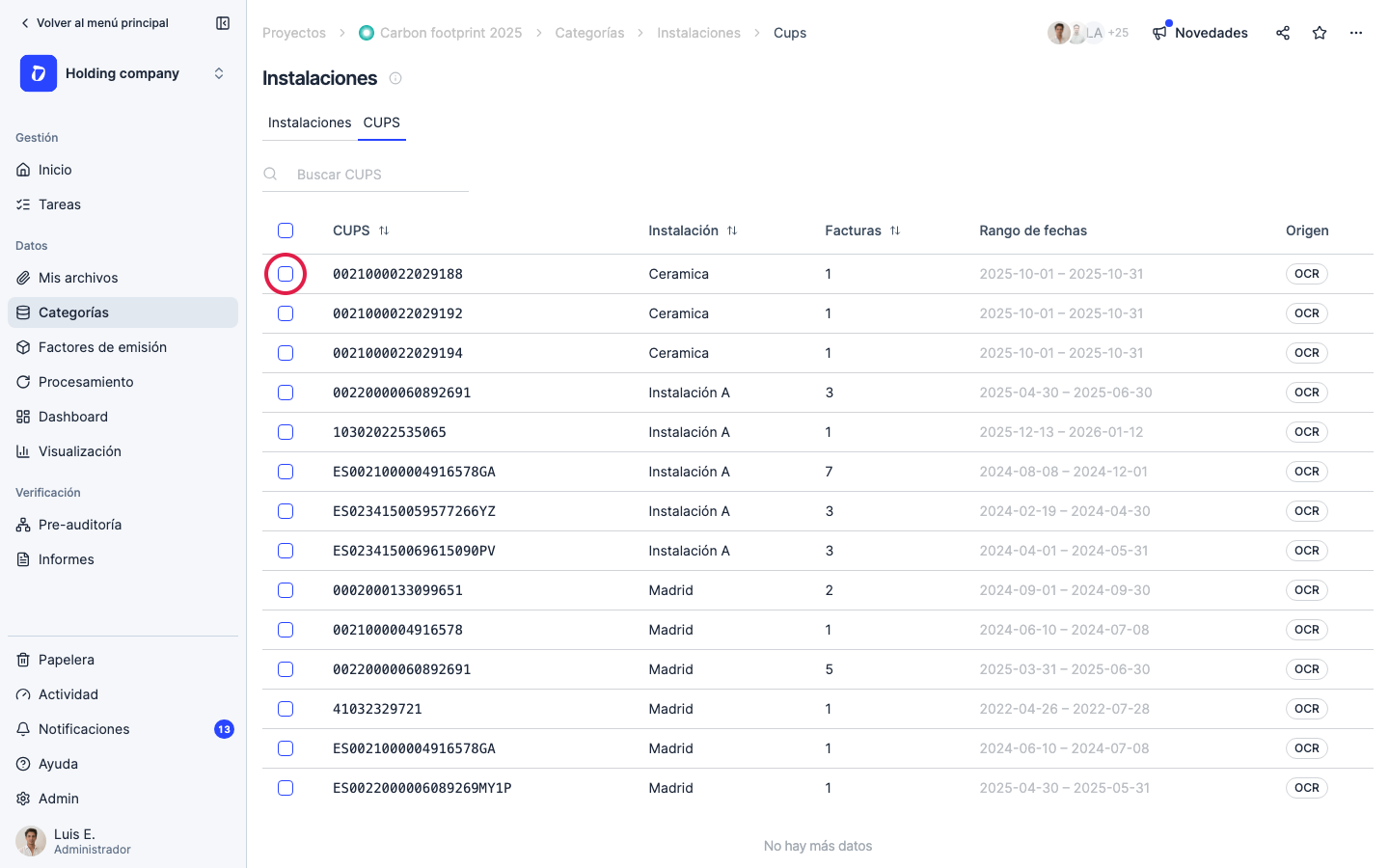Open Admin gear icon
This screenshot has width=1389, height=868.
point(23,799)
